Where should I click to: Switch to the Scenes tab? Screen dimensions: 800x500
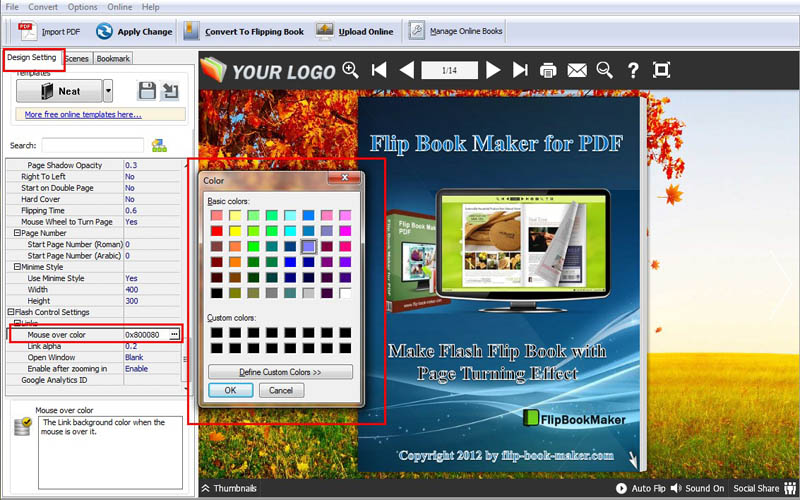pyautogui.click(x=78, y=59)
